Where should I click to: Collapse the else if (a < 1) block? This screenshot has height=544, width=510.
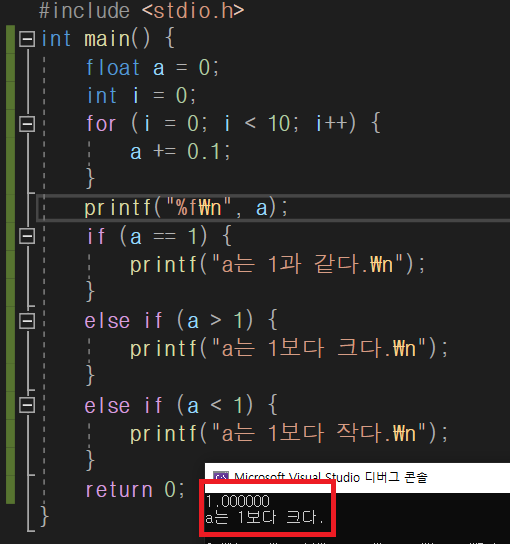[x=27, y=405]
